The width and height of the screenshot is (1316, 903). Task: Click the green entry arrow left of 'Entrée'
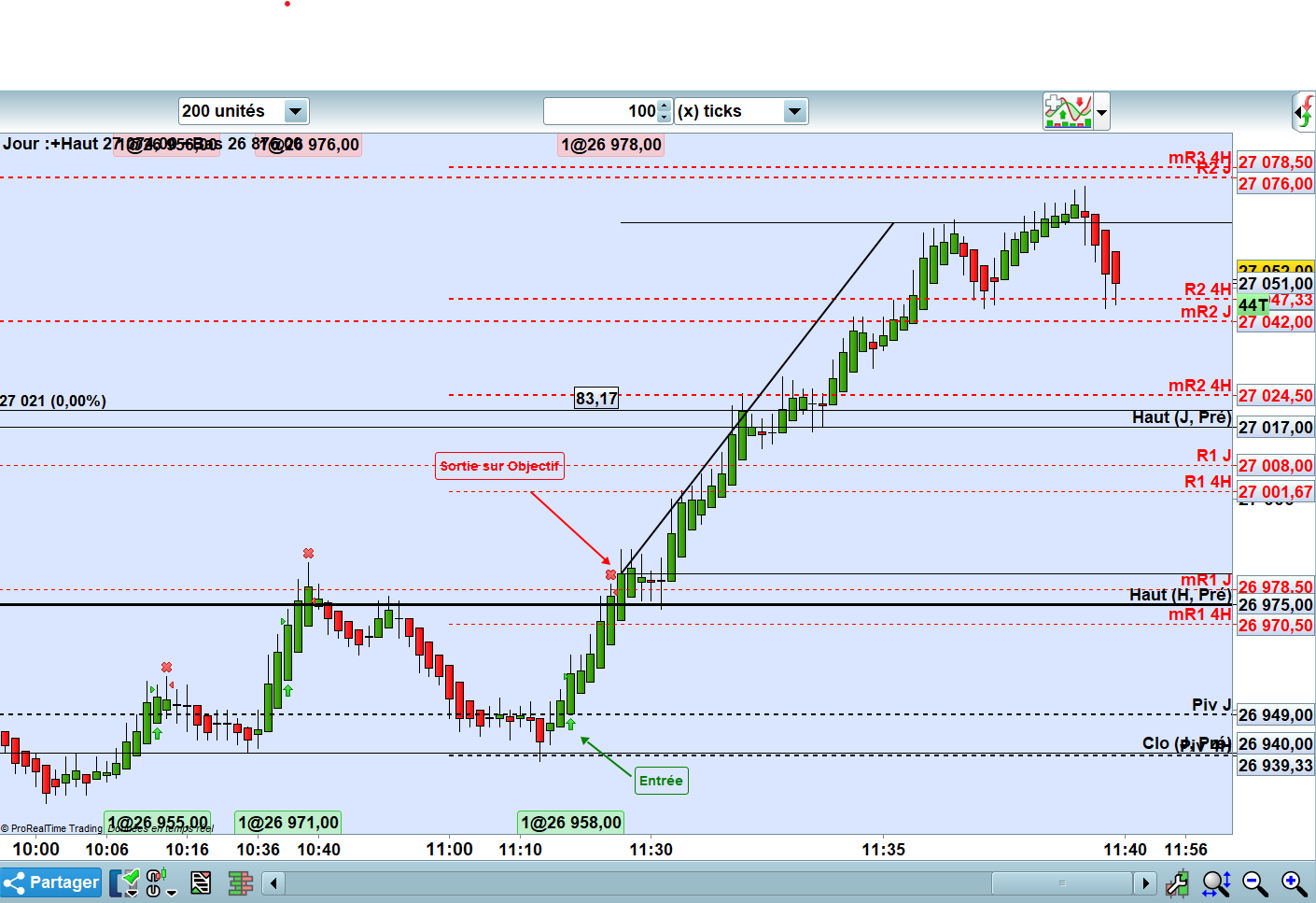(x=571, y=724)
